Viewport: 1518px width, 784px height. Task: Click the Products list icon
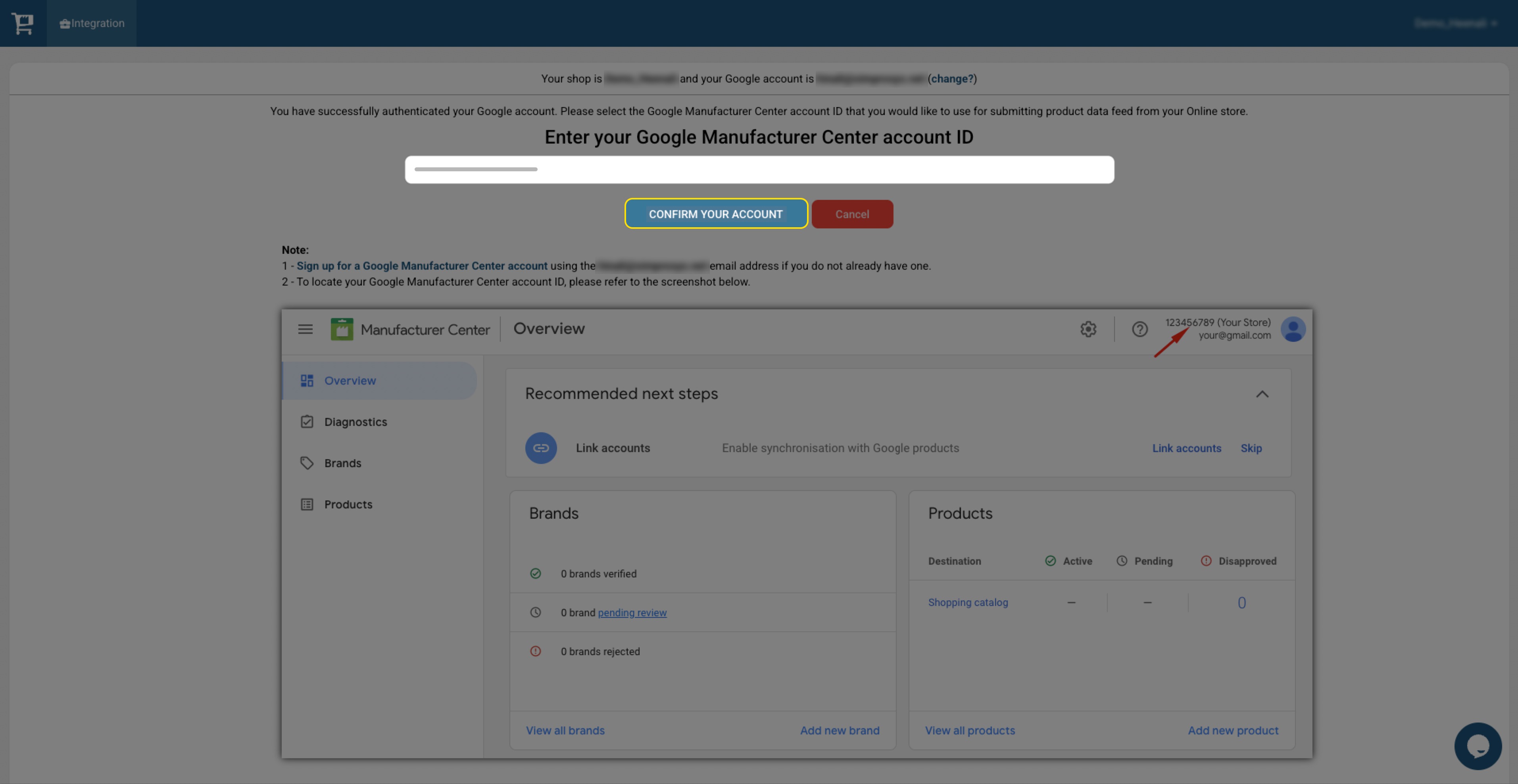307,504
